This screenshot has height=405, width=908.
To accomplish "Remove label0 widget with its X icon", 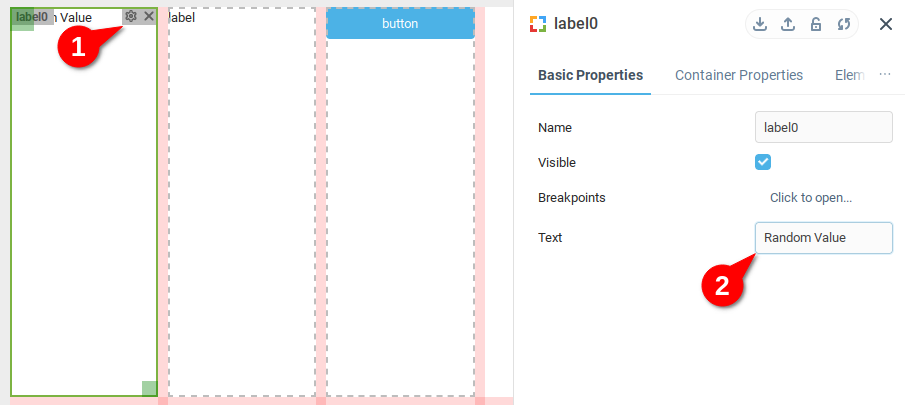I will (149, 17).
